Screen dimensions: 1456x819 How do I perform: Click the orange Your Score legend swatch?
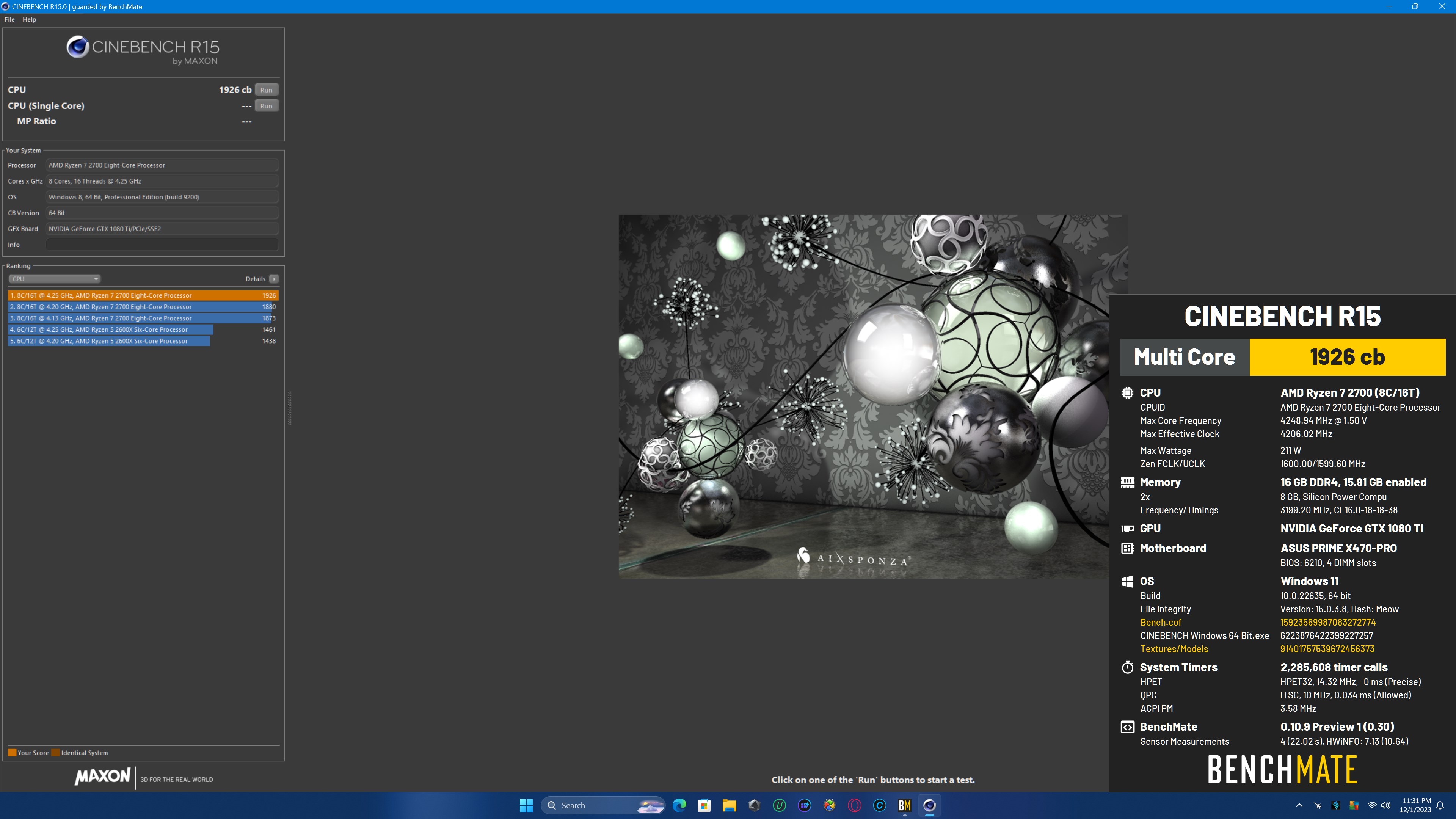coord(12,753)
